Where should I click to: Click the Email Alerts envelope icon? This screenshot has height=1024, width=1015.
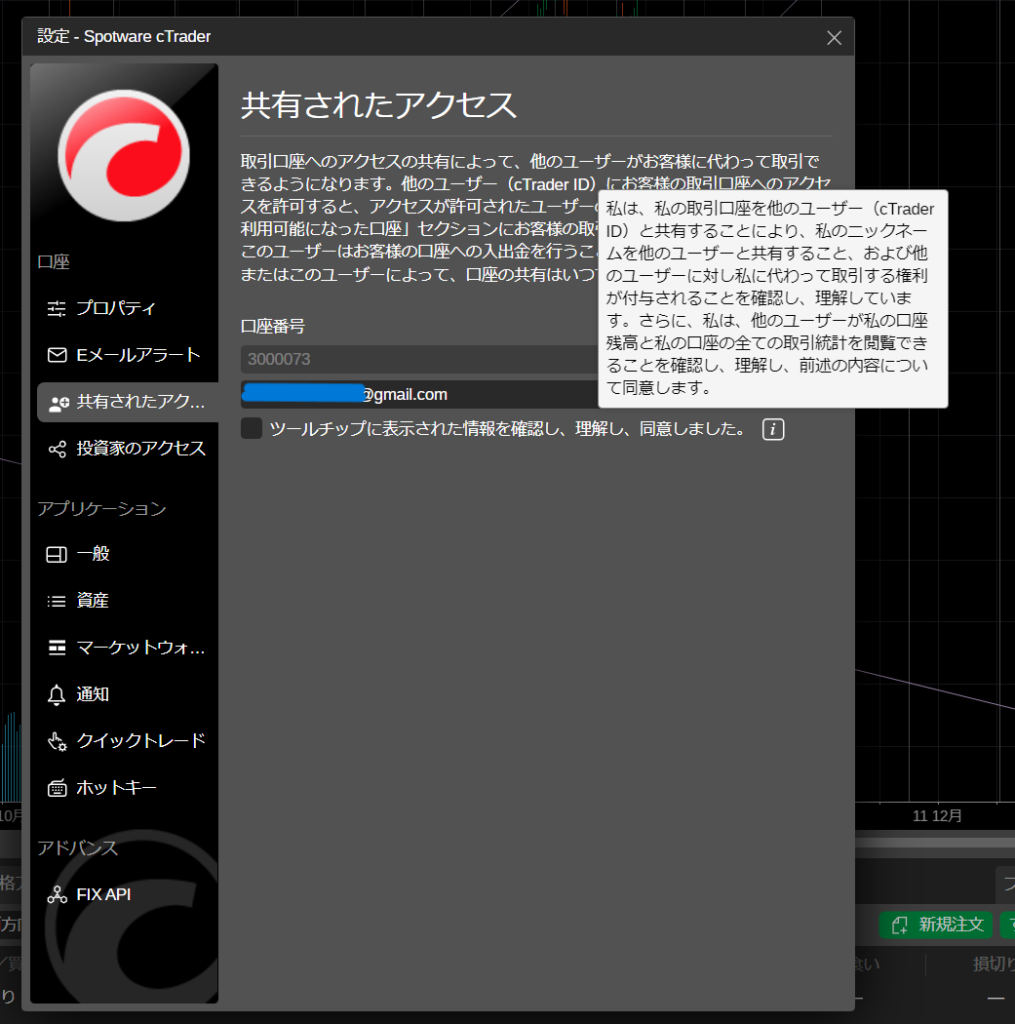click(x=57, y=355)
